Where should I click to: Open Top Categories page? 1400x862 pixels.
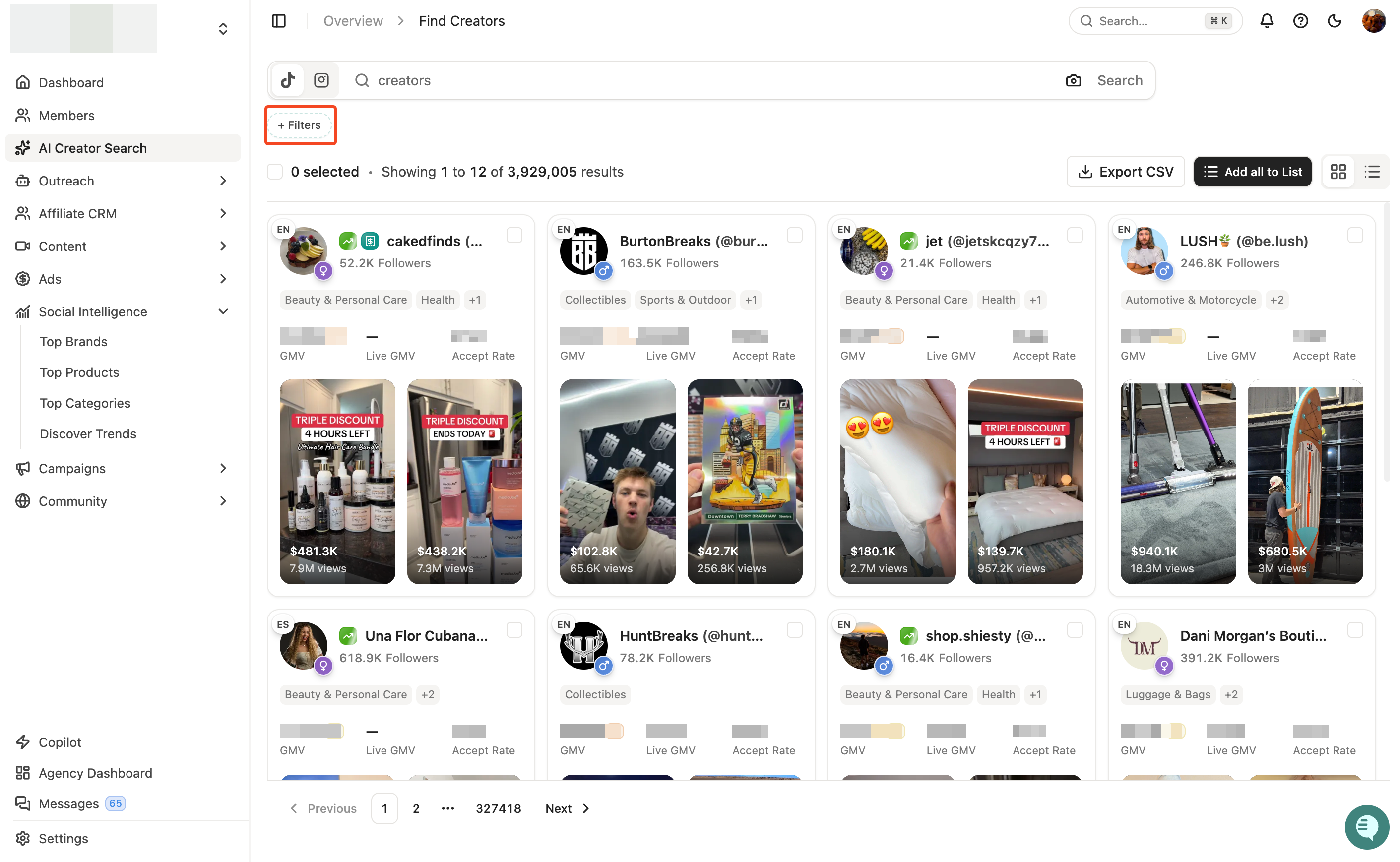[85, 403]
